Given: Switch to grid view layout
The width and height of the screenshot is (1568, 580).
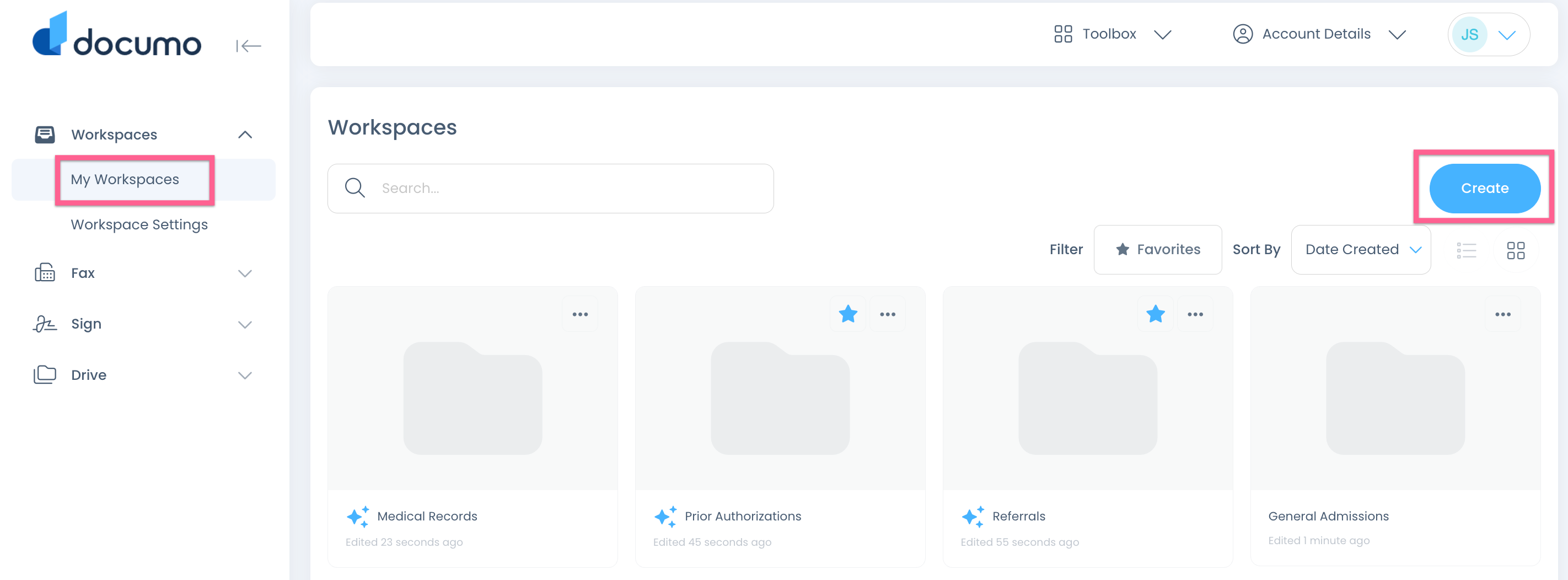Looking at the screenshot, I should (x=1515, y=250).
